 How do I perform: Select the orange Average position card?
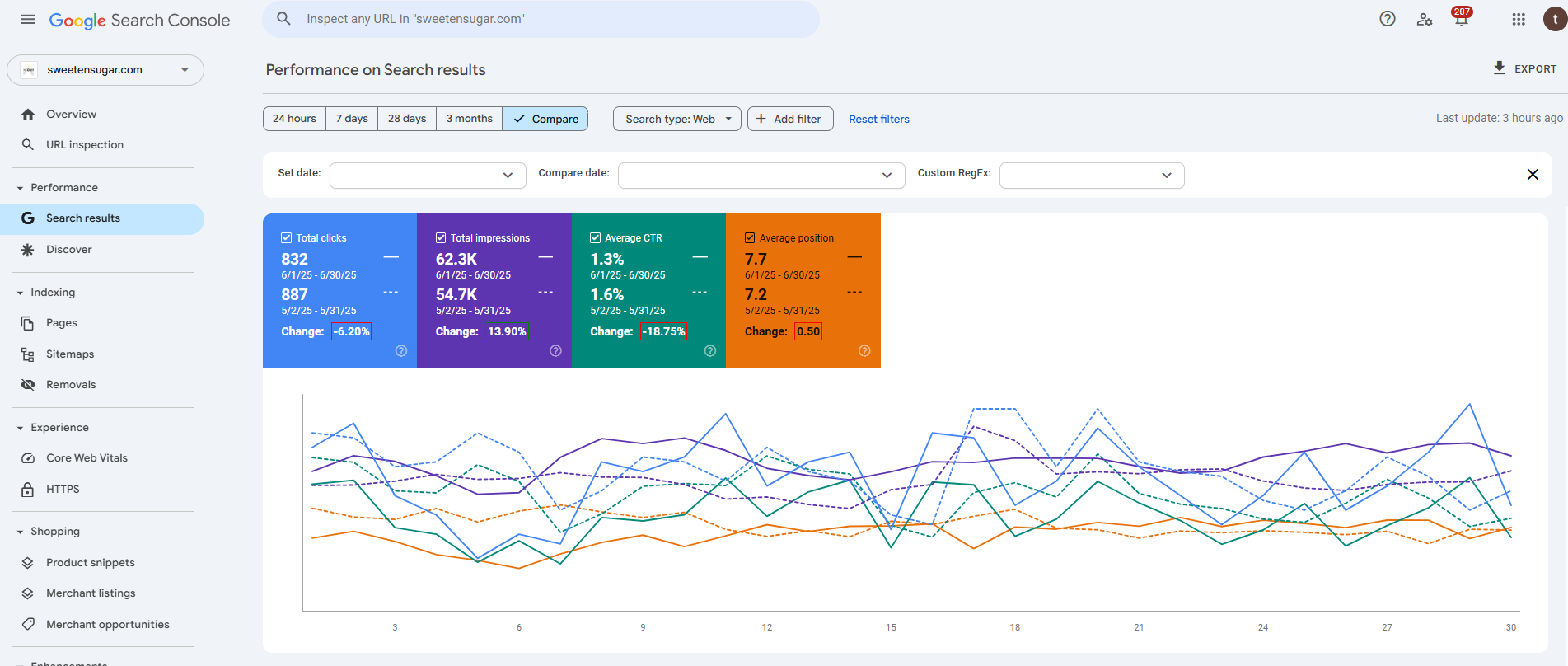803,290
